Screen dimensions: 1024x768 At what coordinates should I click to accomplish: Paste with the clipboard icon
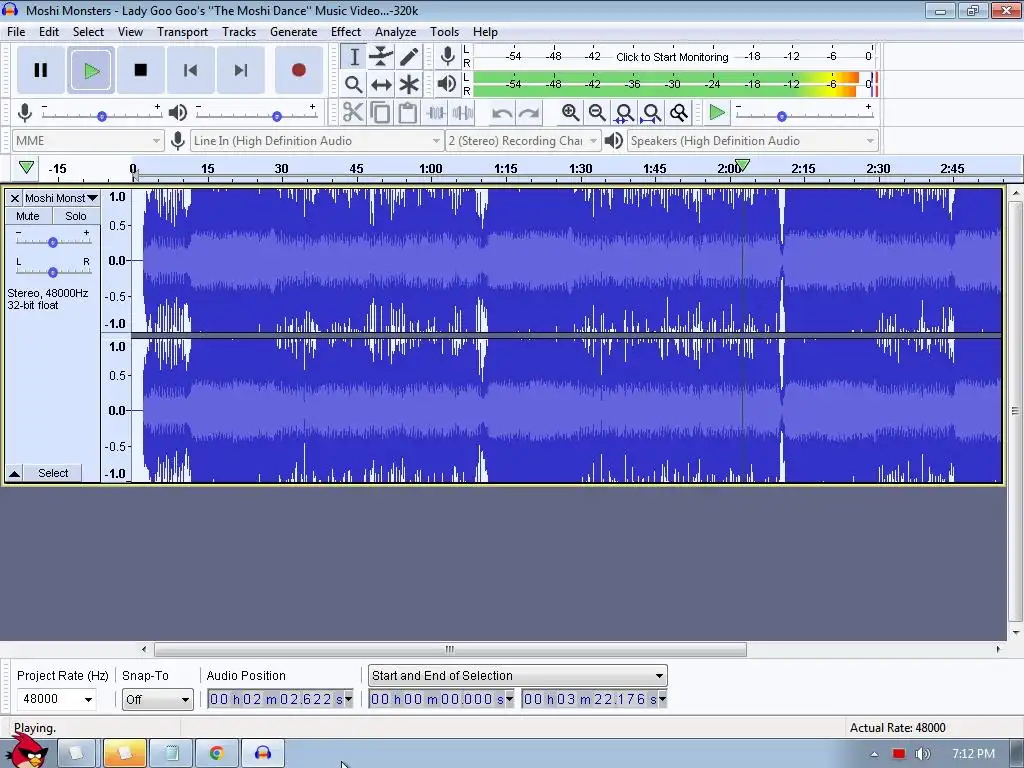[x=408, y=113]
